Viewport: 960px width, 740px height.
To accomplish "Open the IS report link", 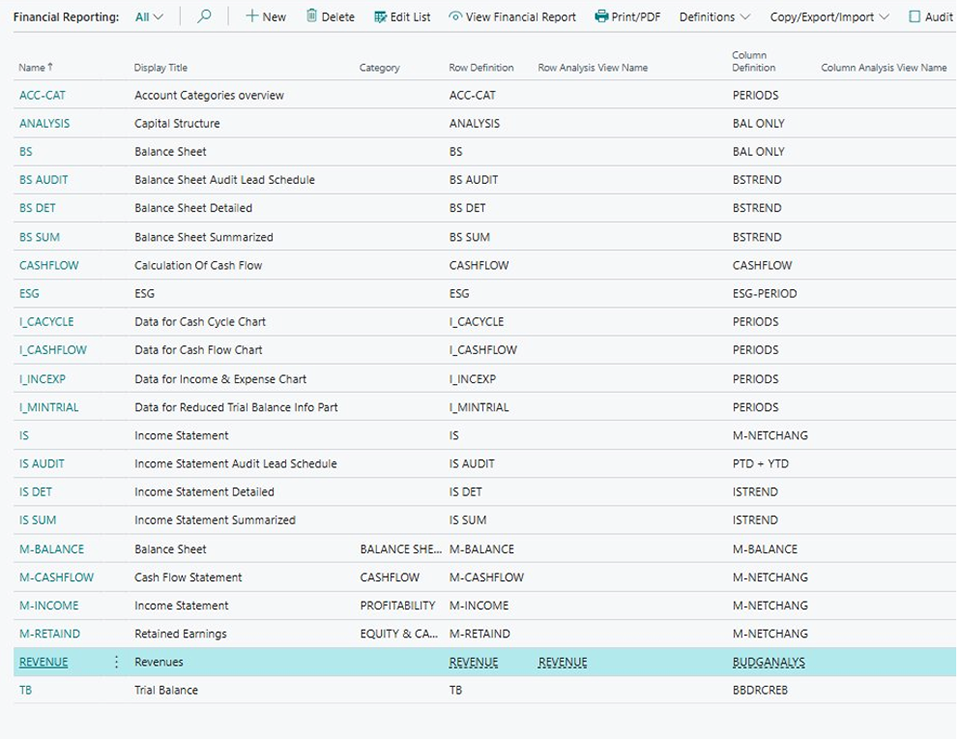I will point(24,436).
